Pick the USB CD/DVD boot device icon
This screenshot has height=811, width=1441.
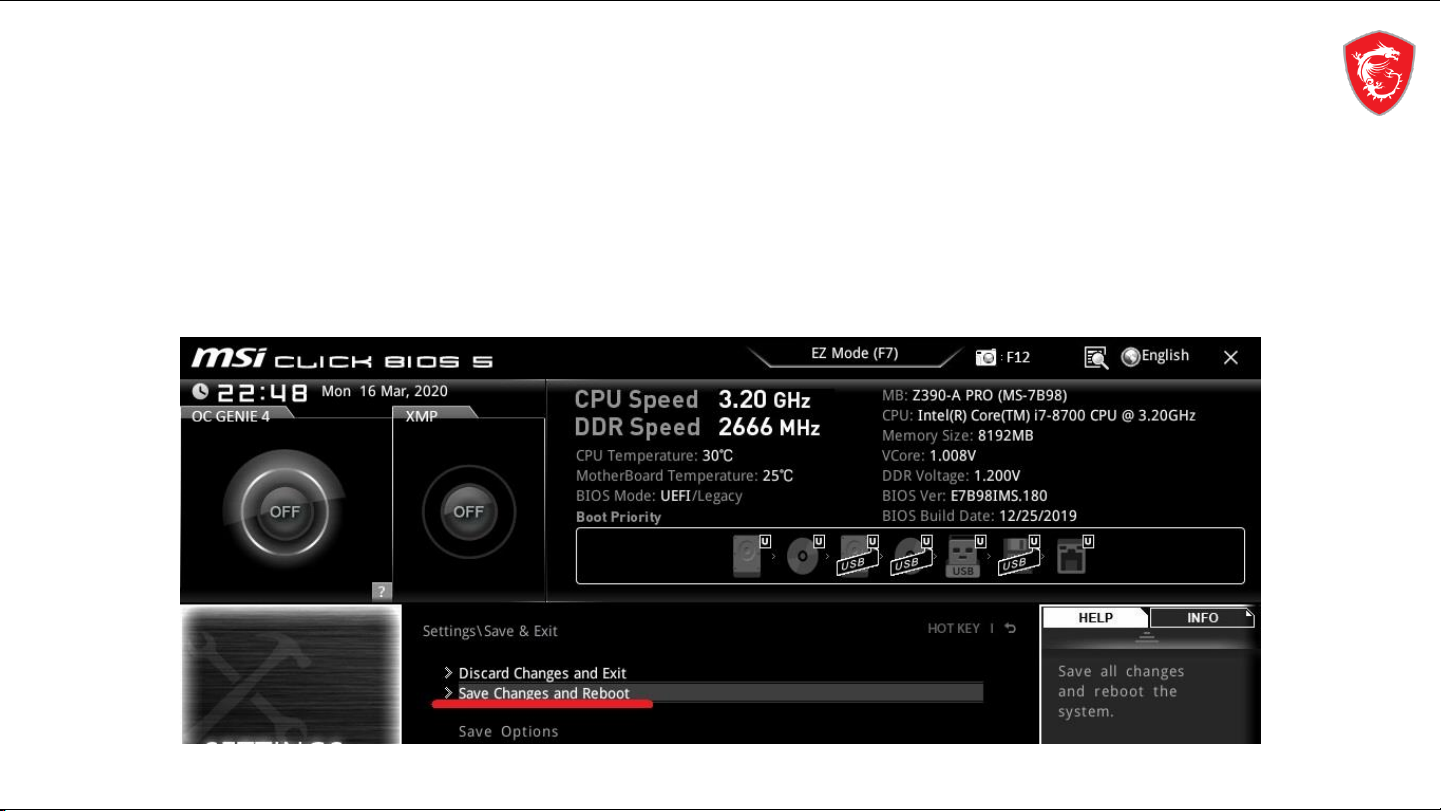[913, 556]
